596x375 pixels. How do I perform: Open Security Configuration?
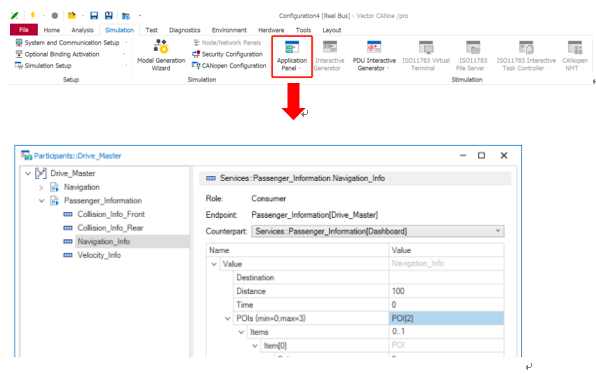[x=227, y=54]
